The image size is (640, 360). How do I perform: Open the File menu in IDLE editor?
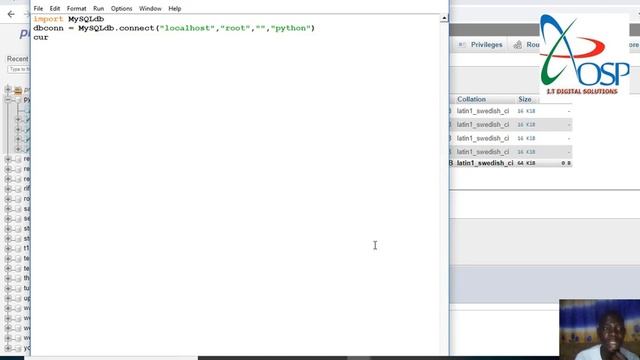38,8
